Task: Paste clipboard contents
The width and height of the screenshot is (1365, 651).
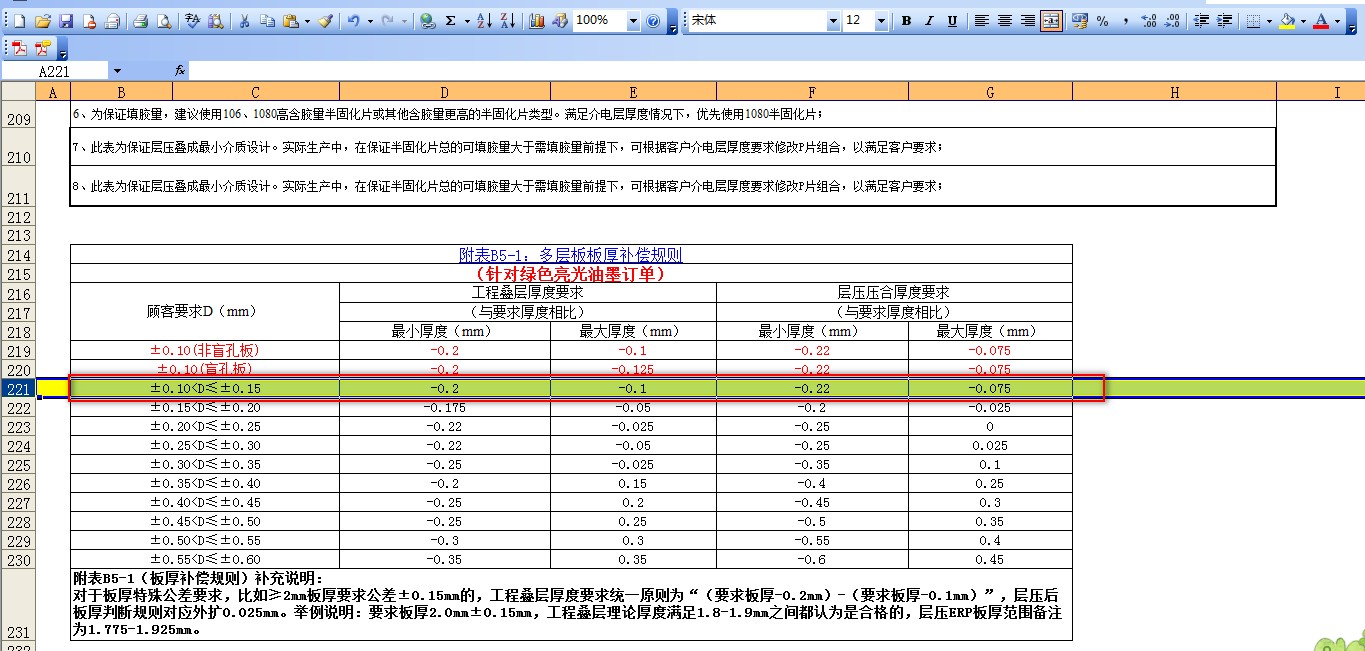Action: 290,21
